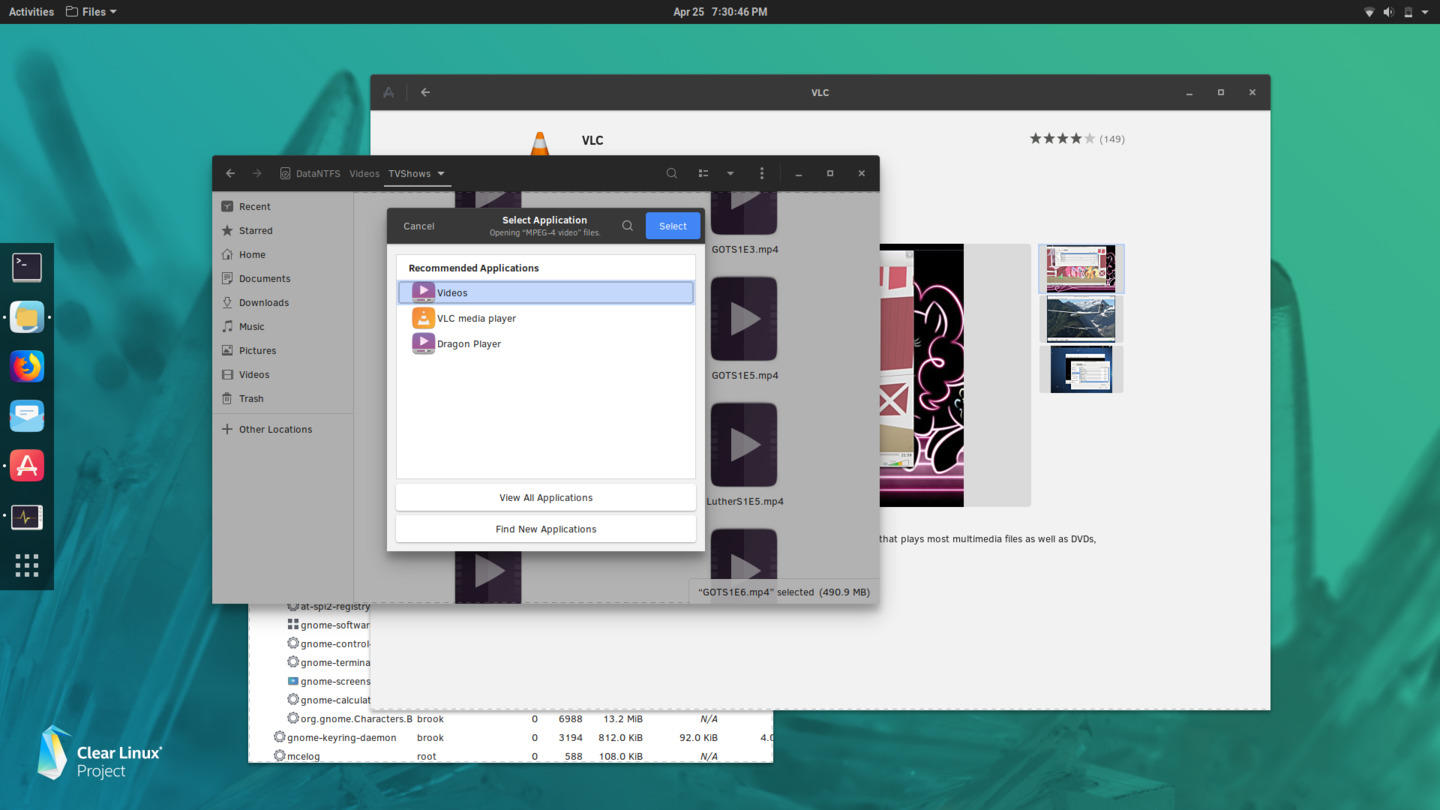Open the chat app in the dock
This screenshot has width=1440, height=810.
pos(27,416)
